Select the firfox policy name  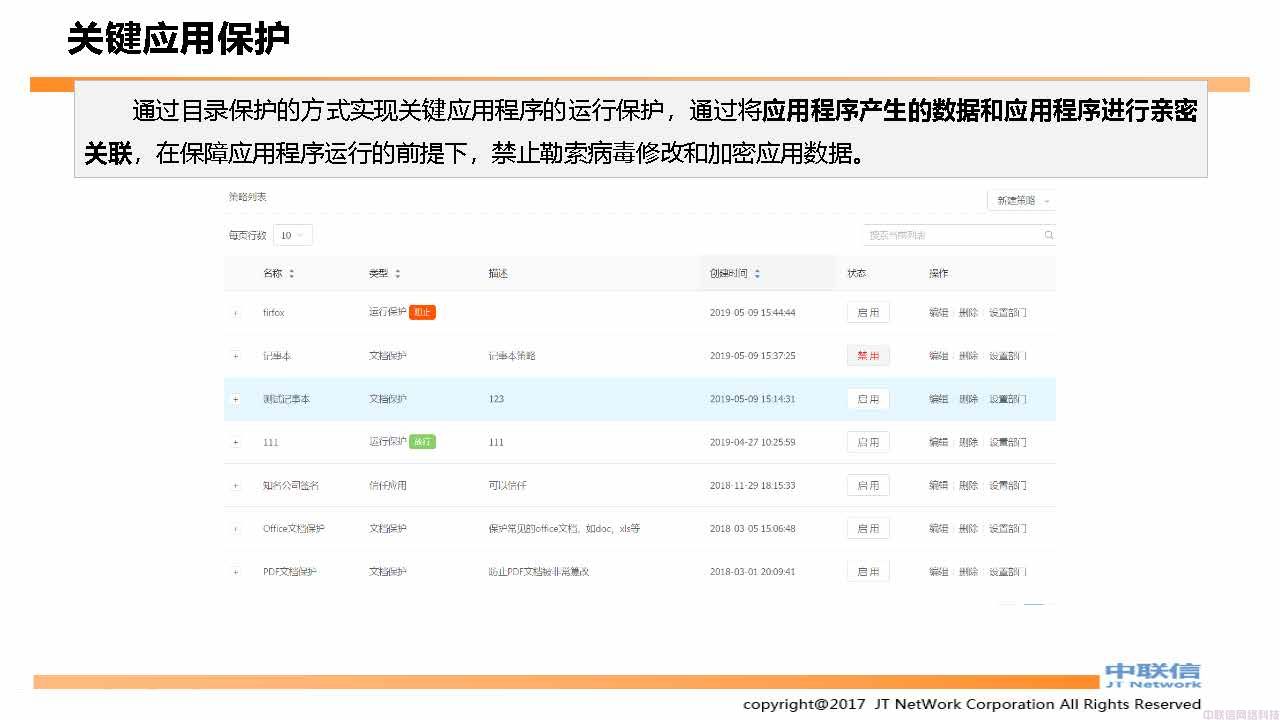(x=274, y=313)
